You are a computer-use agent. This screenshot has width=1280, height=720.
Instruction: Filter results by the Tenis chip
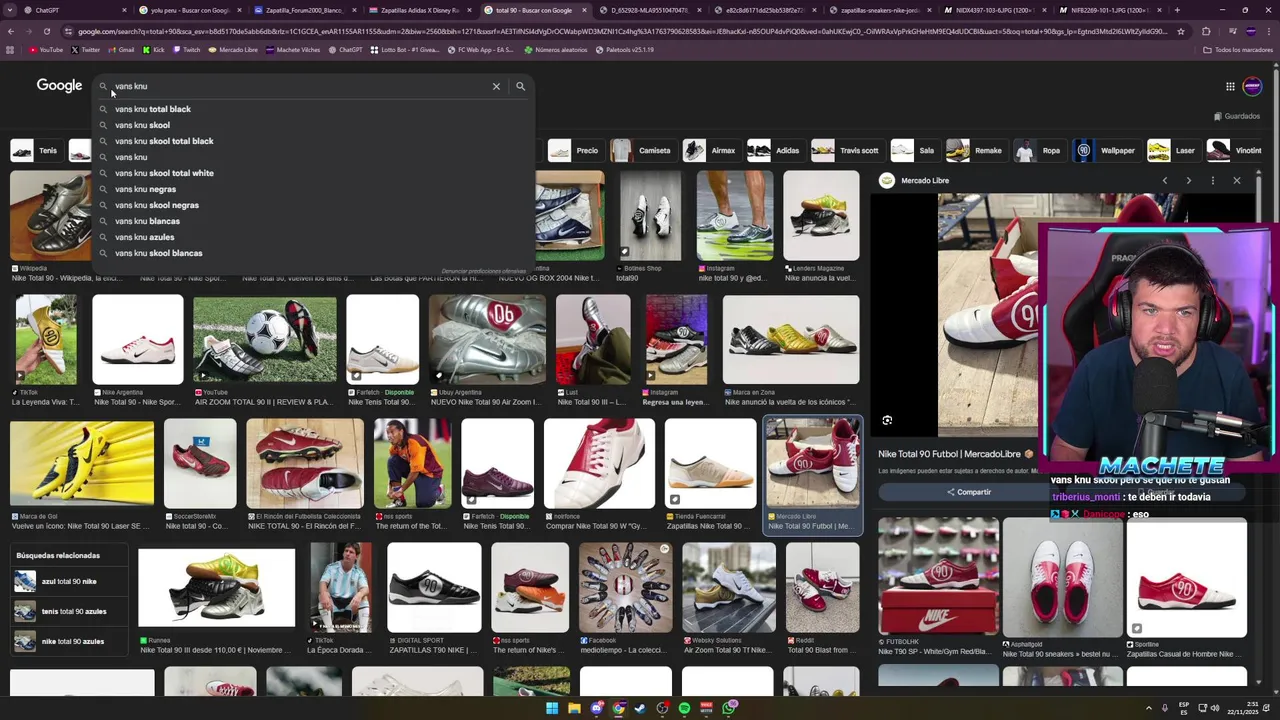(x=35, y=151)
